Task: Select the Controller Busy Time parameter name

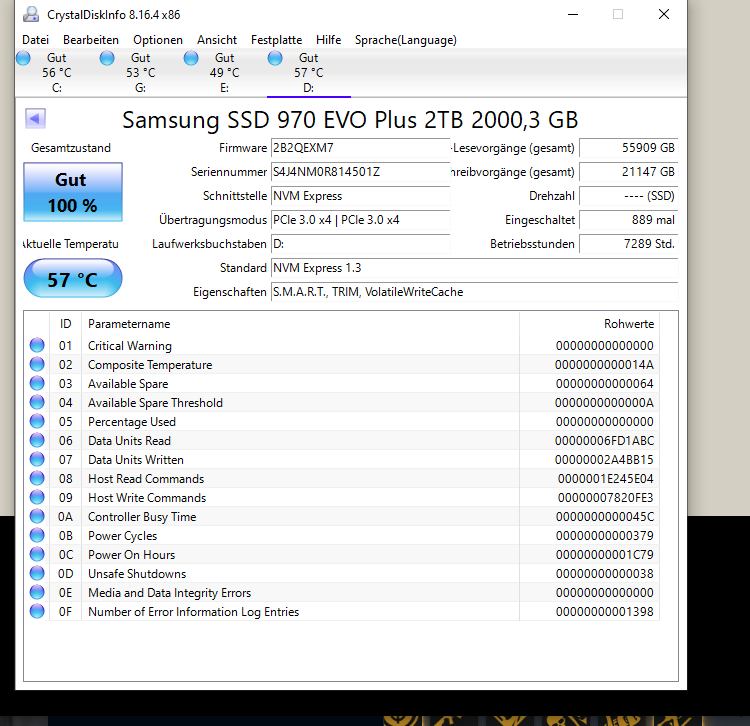Action: 142,517
